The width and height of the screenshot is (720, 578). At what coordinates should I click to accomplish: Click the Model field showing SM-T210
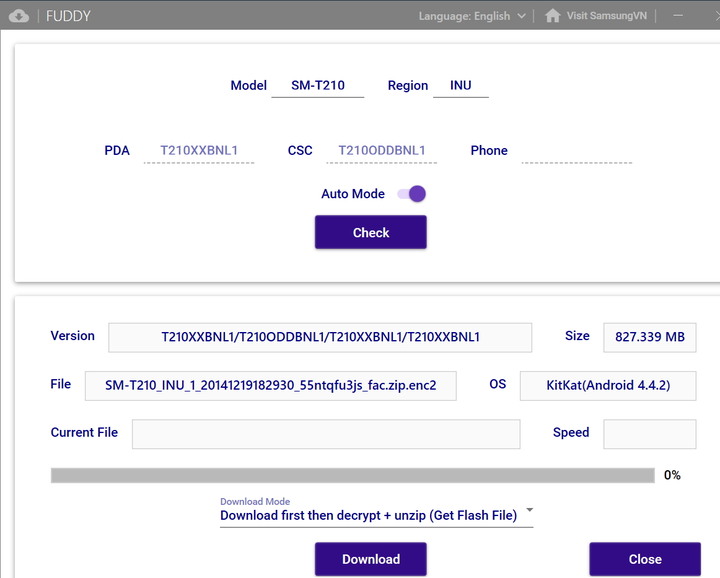coord(318,86)
